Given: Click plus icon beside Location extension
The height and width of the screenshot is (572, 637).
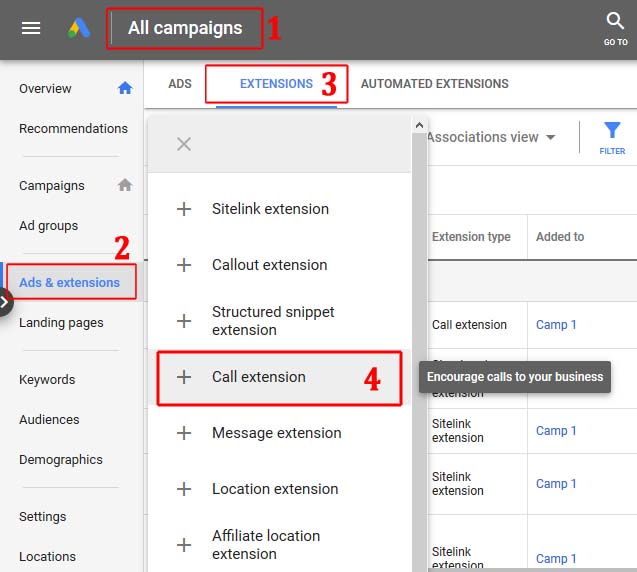Looking at the screenshot, I should click(184, 489).
